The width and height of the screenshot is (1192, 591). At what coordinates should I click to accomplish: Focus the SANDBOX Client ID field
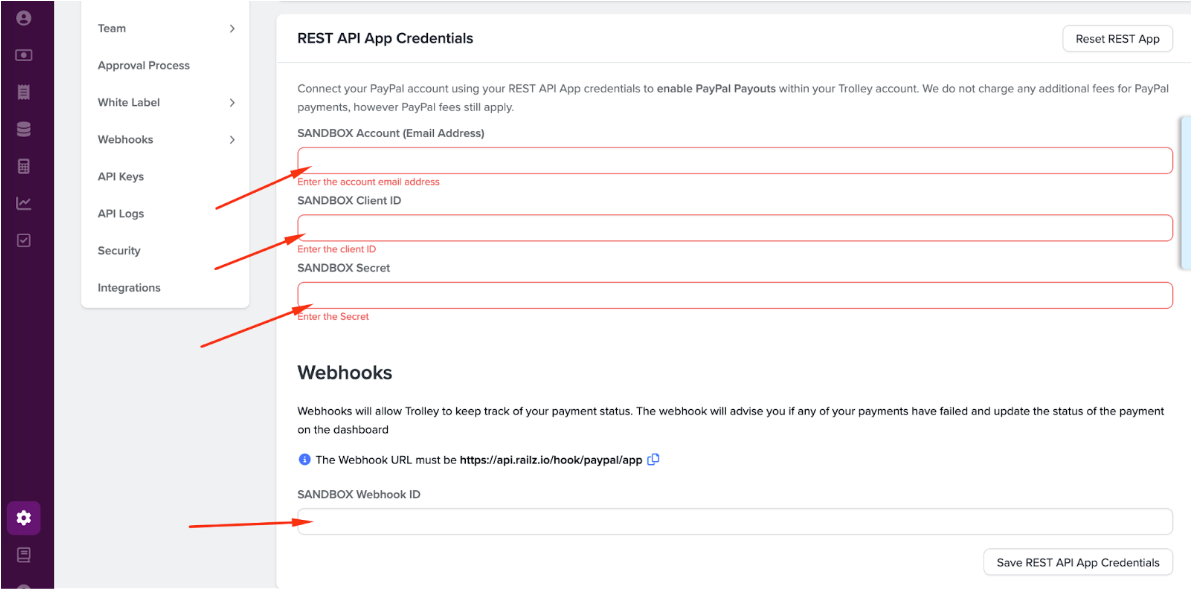pos(734,227)
